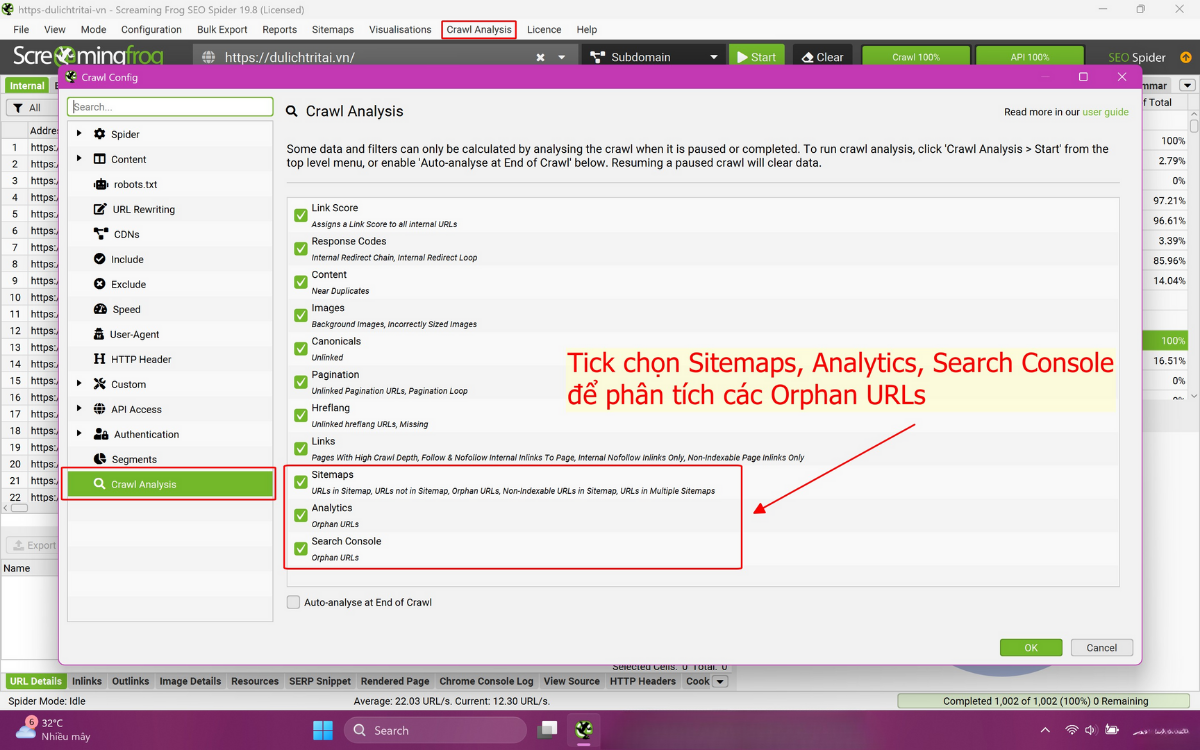Click the Exclude icon in sidebar

tap(100, 285)
